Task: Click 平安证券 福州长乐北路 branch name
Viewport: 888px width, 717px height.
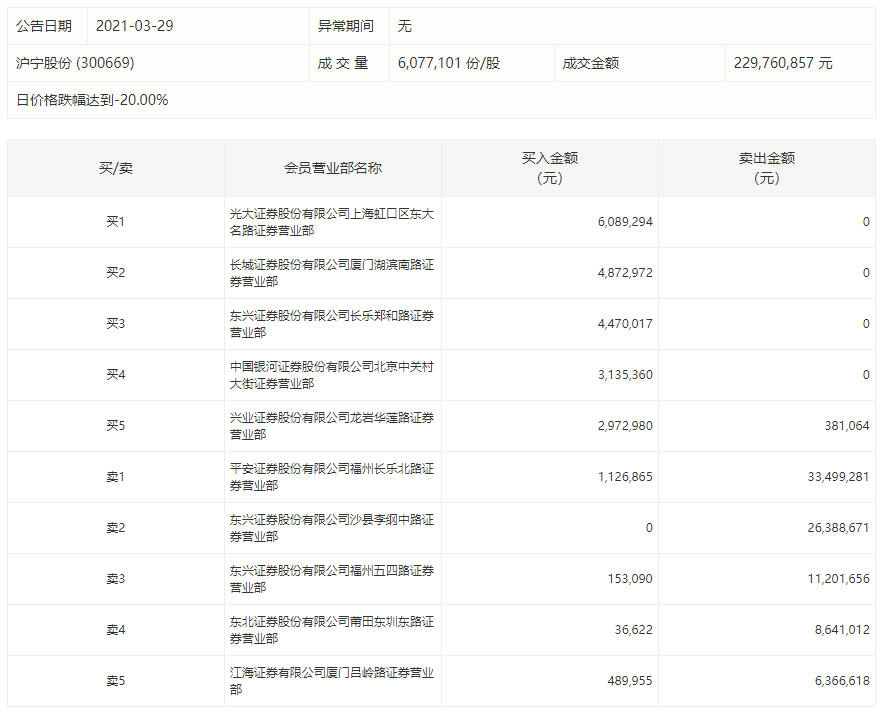Action: [331, 477]
